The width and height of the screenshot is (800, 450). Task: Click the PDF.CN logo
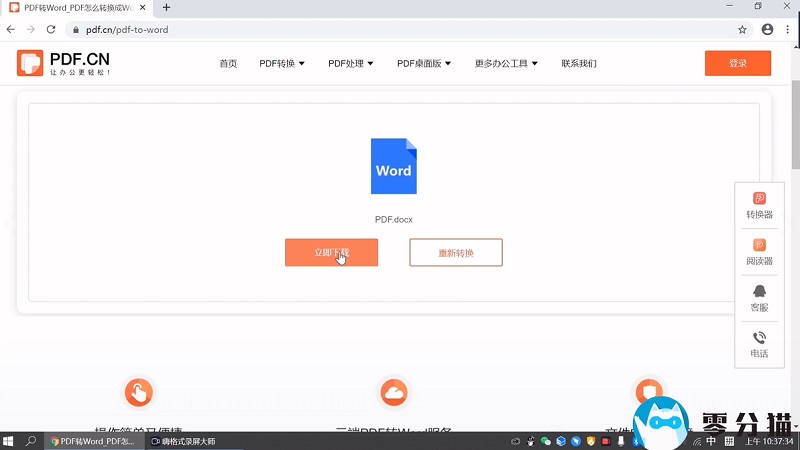point(63,62)
